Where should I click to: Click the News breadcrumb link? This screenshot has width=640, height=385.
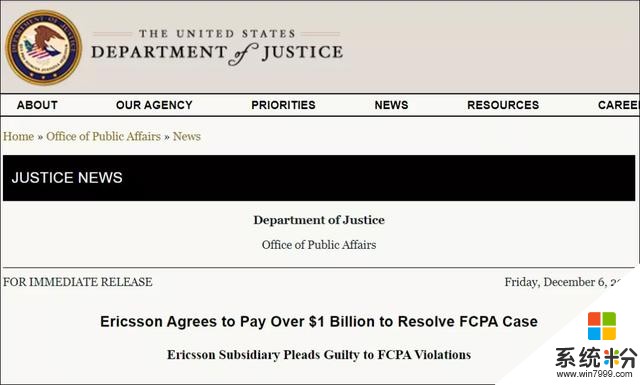click(187, 136)
